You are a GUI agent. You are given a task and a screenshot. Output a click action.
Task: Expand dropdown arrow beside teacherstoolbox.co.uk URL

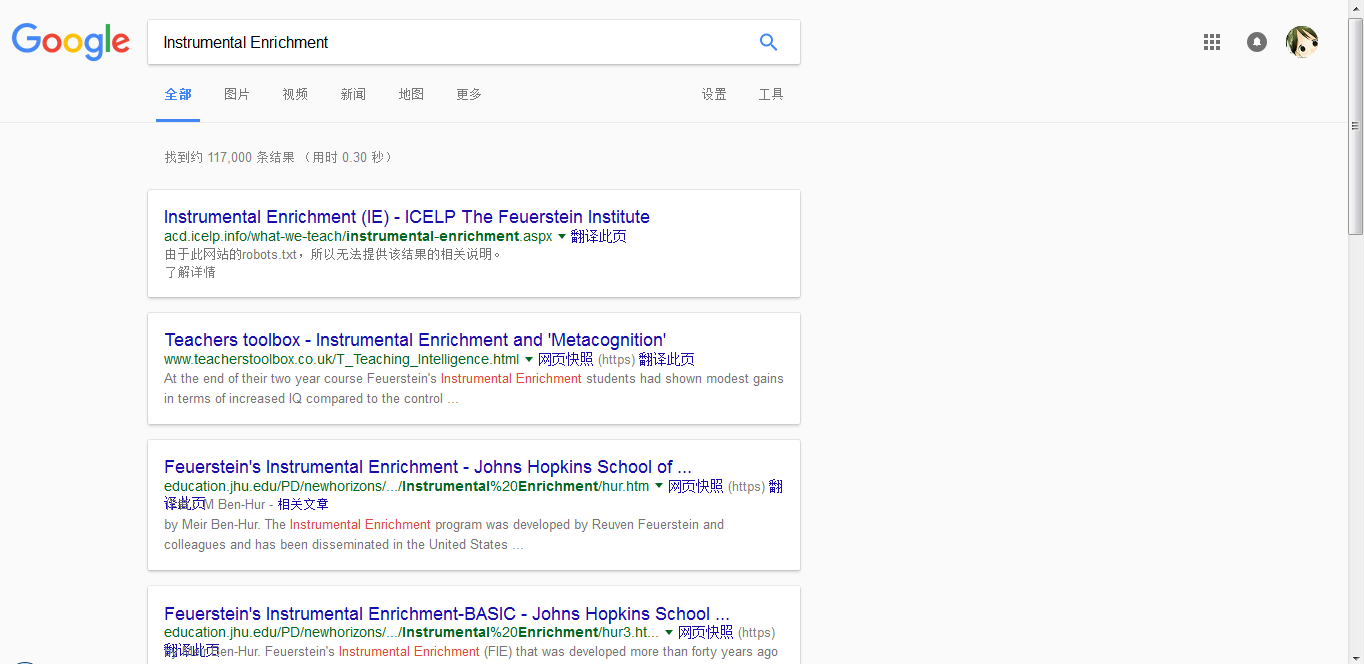529,360
